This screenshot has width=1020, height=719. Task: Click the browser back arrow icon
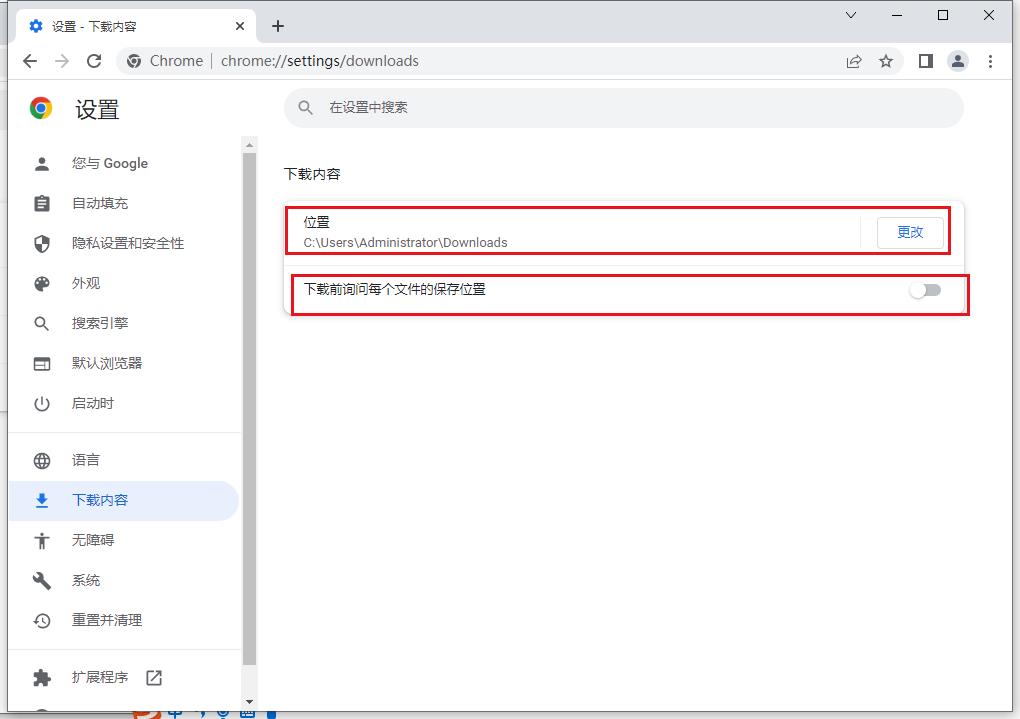click(30, 61)
